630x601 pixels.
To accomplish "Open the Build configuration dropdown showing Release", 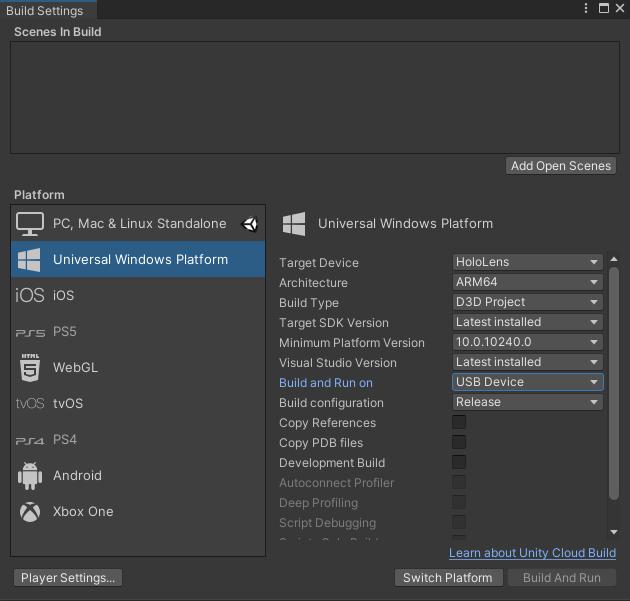I will point(527,402).
